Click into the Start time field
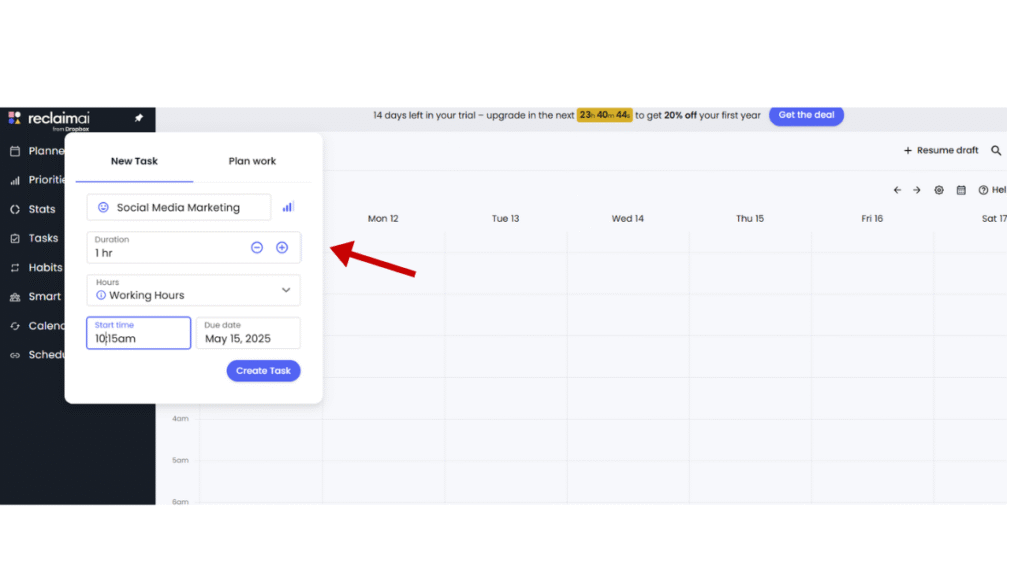Viewport: 1024px width, 576px height. (x=138, y=333)
